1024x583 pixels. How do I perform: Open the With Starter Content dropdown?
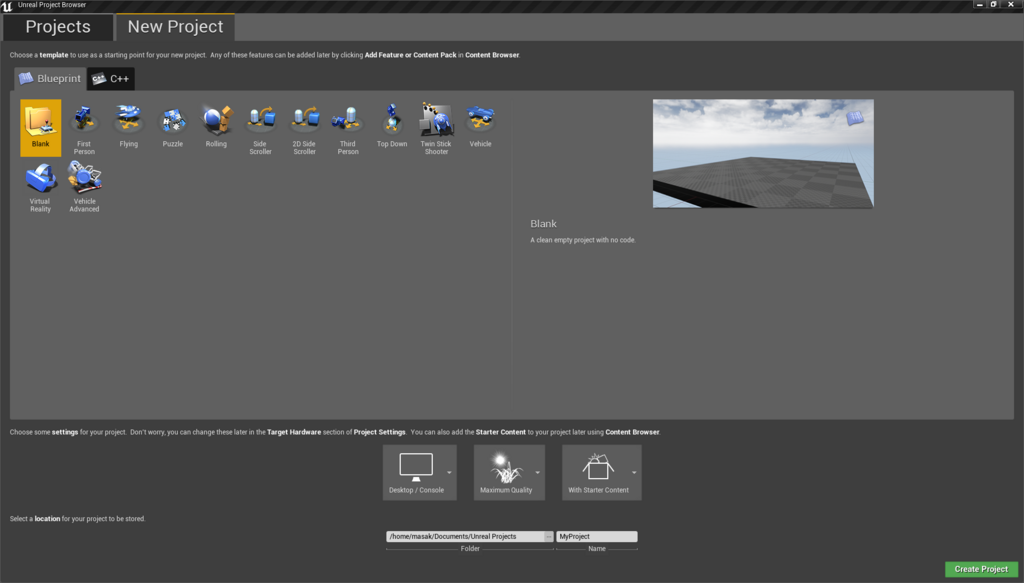[x=601, y=473]
